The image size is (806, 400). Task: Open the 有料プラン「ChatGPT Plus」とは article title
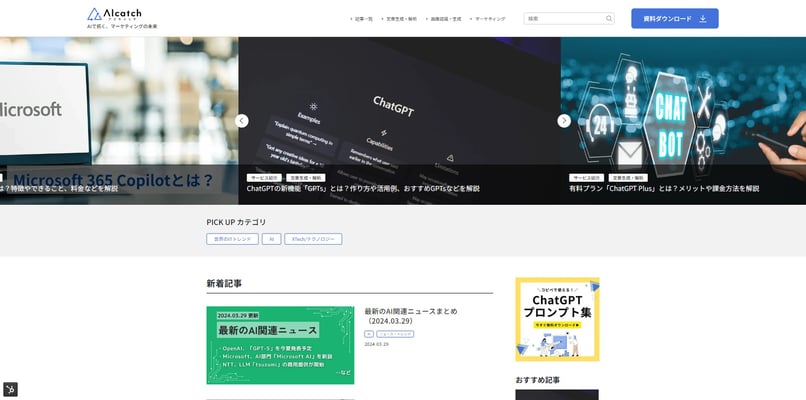(x=664, y=189)
